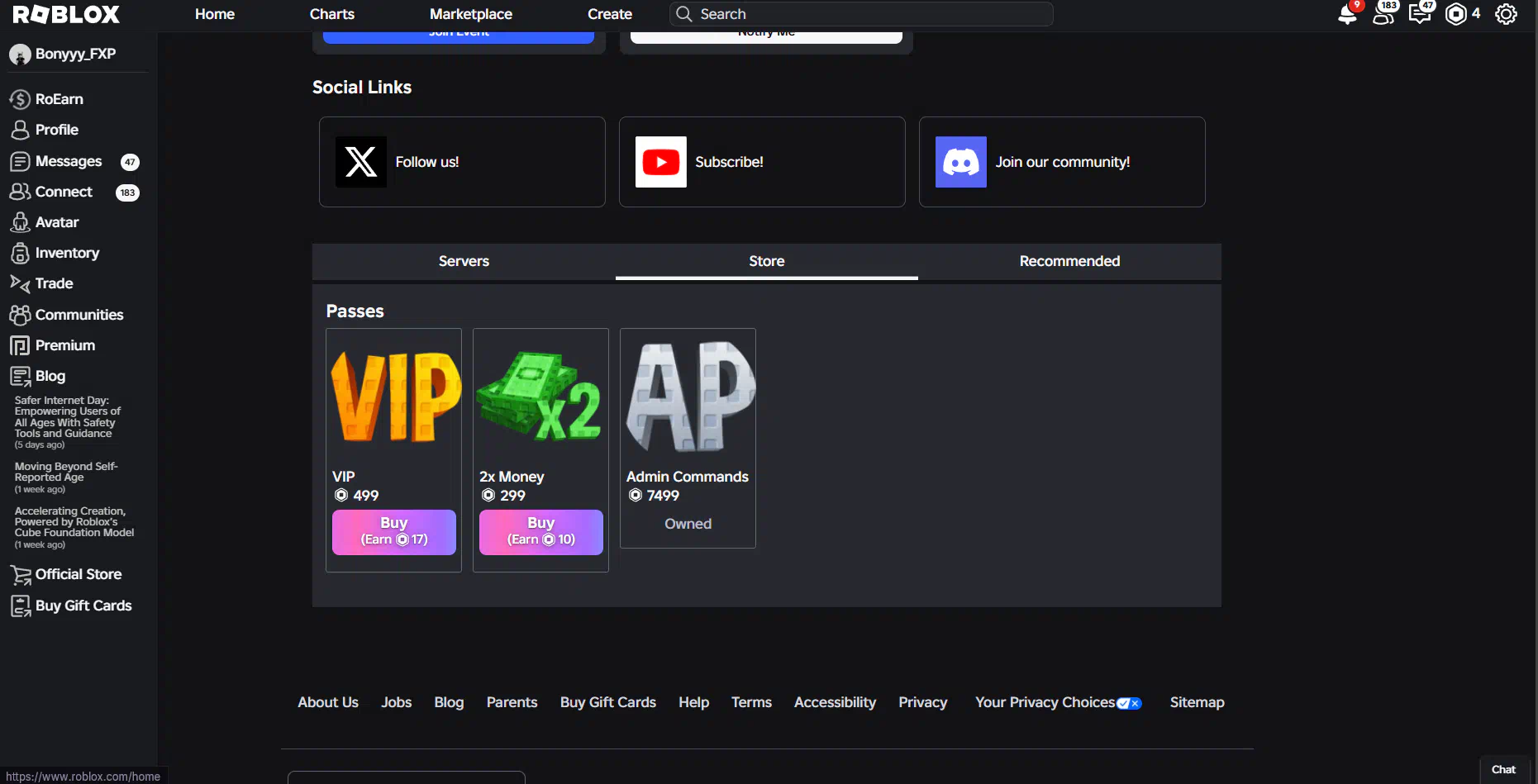Buy the 2x Money pass
1538x784 pixels.
(540, 531)
